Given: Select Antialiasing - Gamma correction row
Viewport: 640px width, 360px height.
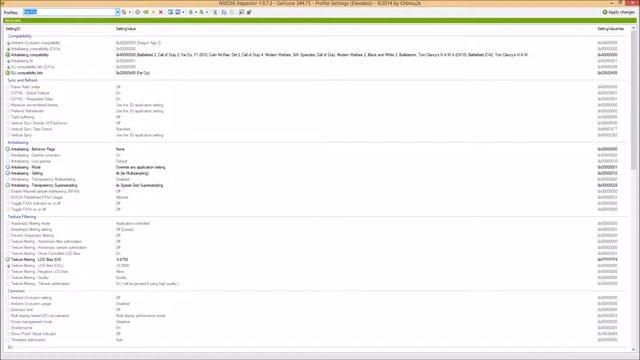Looking at the screenshot, I should (x=316, y=155).
